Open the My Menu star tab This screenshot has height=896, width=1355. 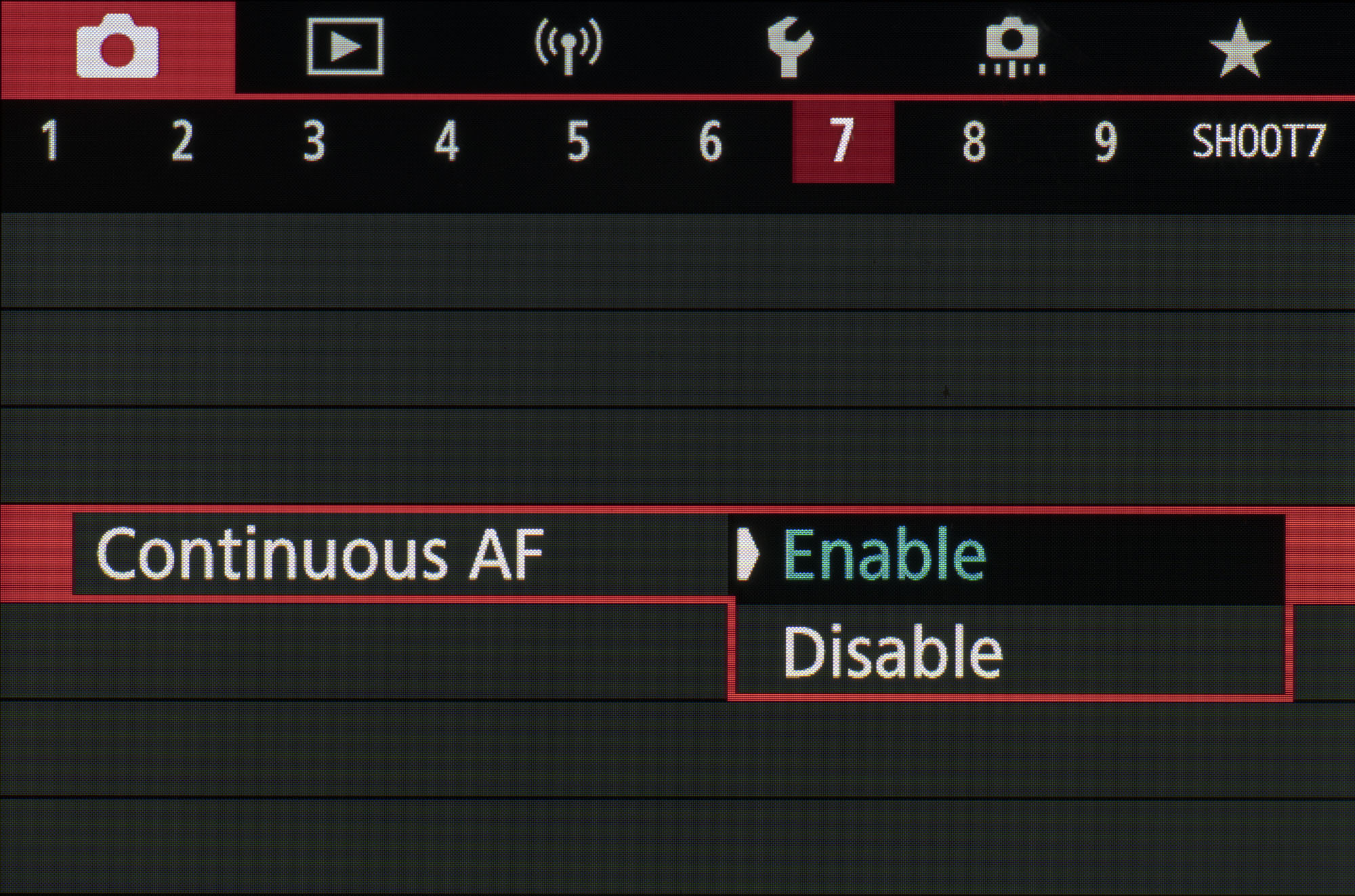tap(1239, 47)
